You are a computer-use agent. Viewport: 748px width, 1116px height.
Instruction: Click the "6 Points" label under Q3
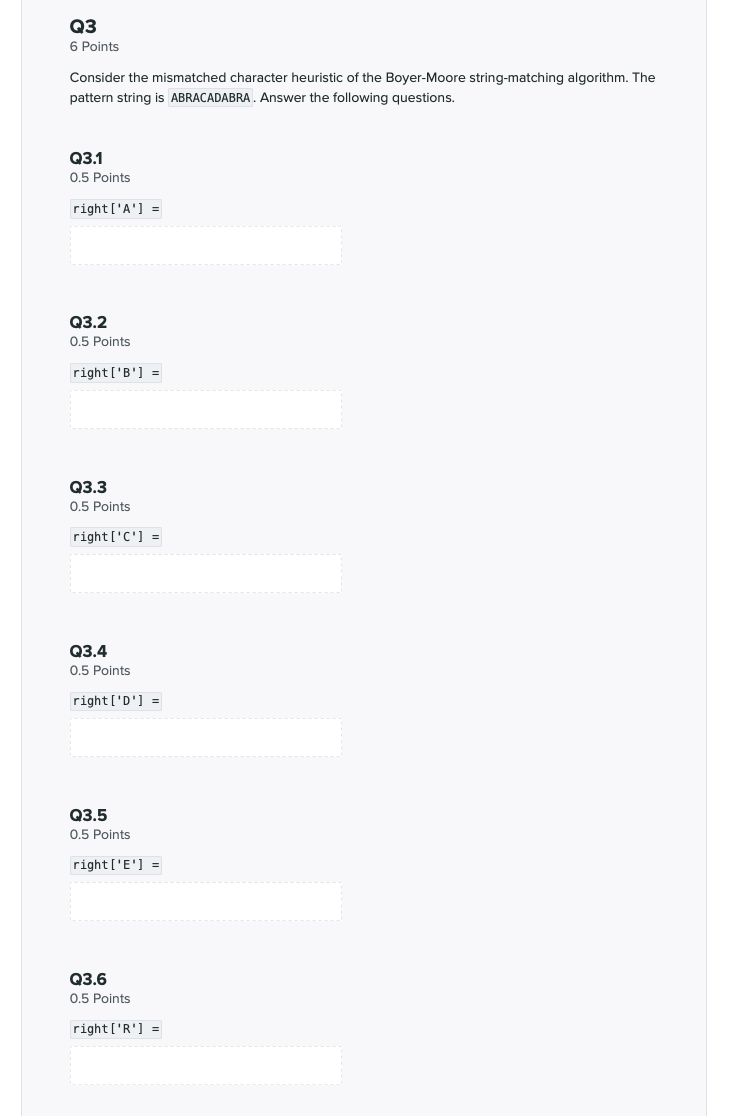94,46
